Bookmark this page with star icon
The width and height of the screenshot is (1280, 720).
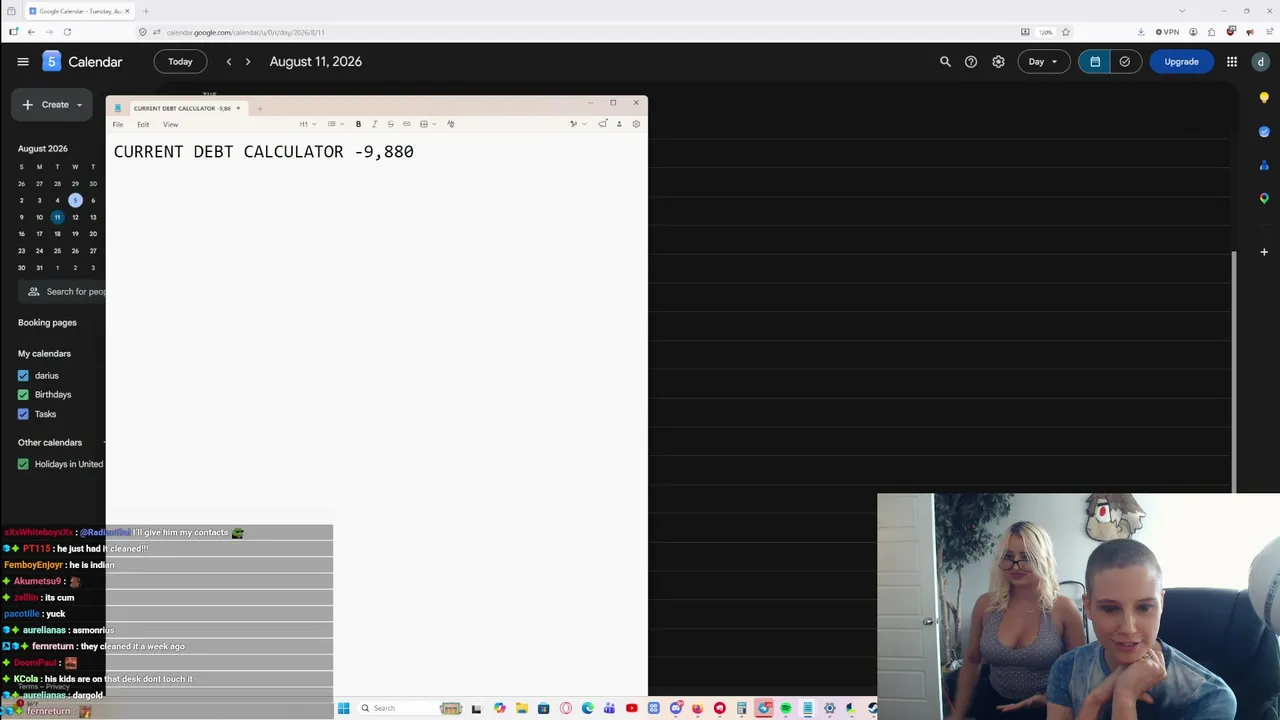pos(1066,32)
